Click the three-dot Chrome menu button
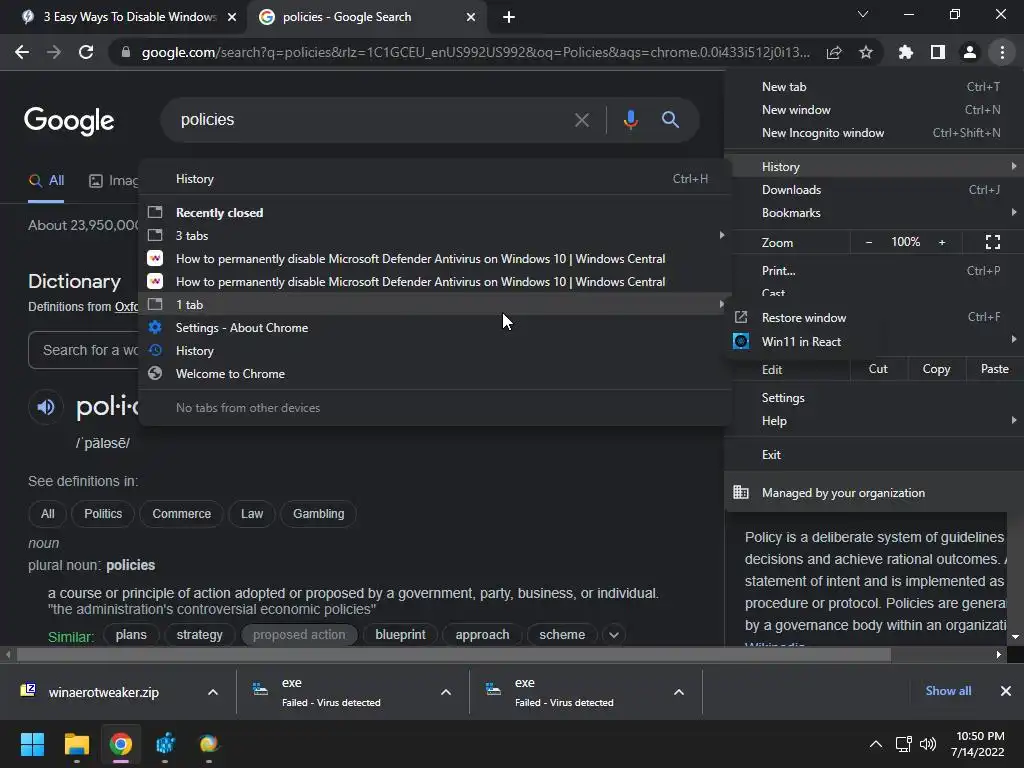The height and width of the screenshot is (768, 1024). [x=1002, y=52]
